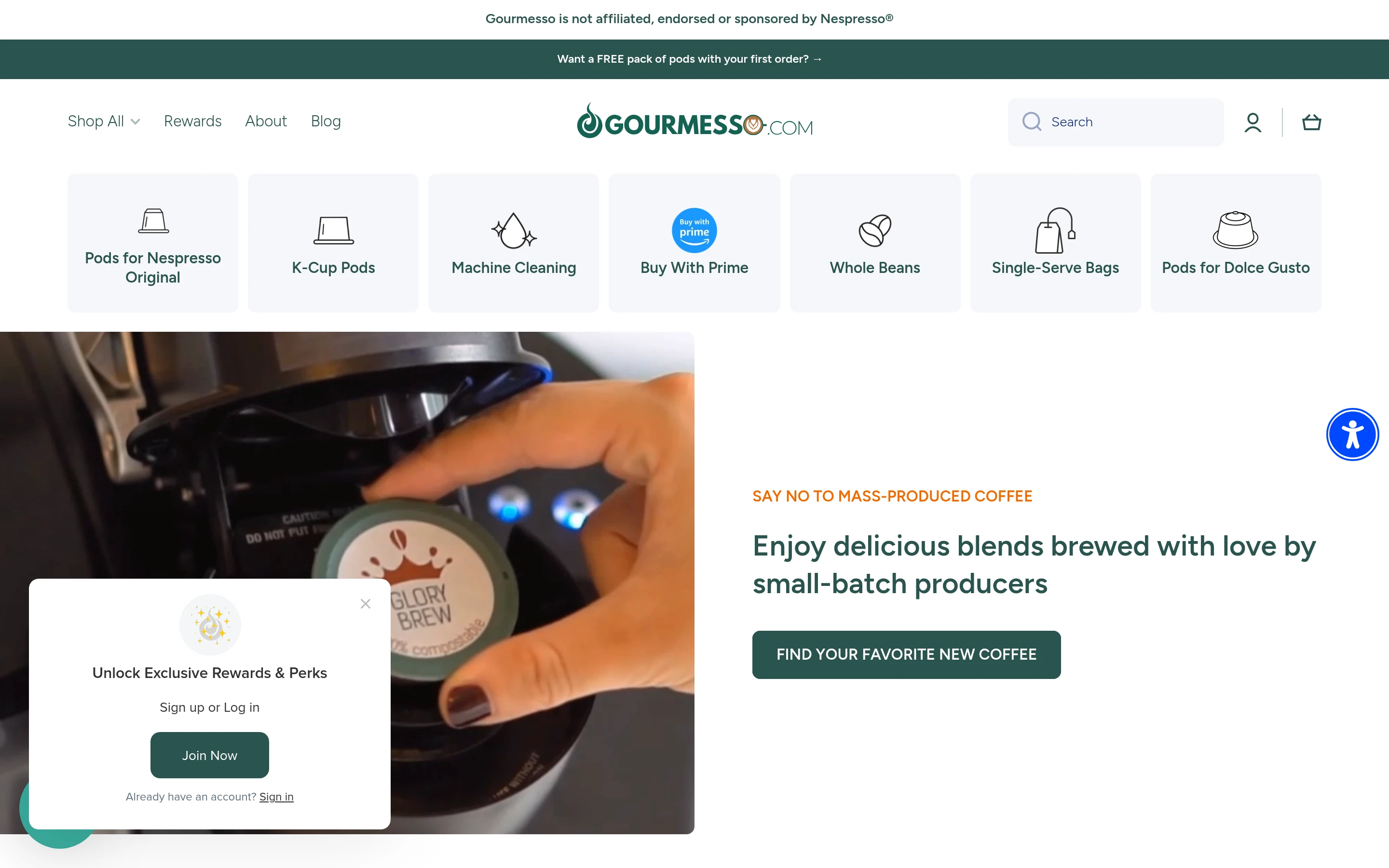Image resolution: width=1389 pixels, height=868 pixels.
Task: Click the Single-Serve Bags icon
Action: (x=1055, y=230)
